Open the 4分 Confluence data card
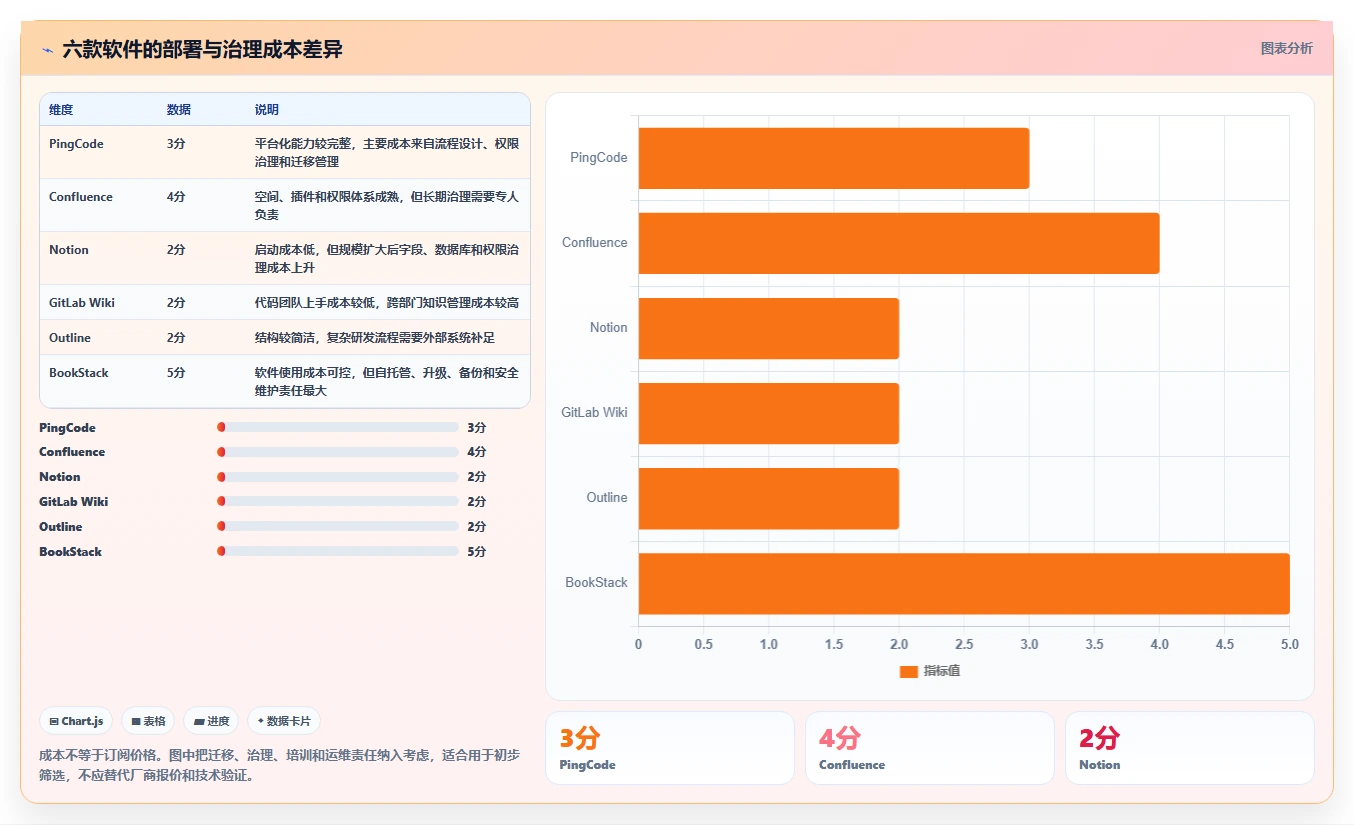The height and width of the screenshot is (825, 1354). coord(930,748)
